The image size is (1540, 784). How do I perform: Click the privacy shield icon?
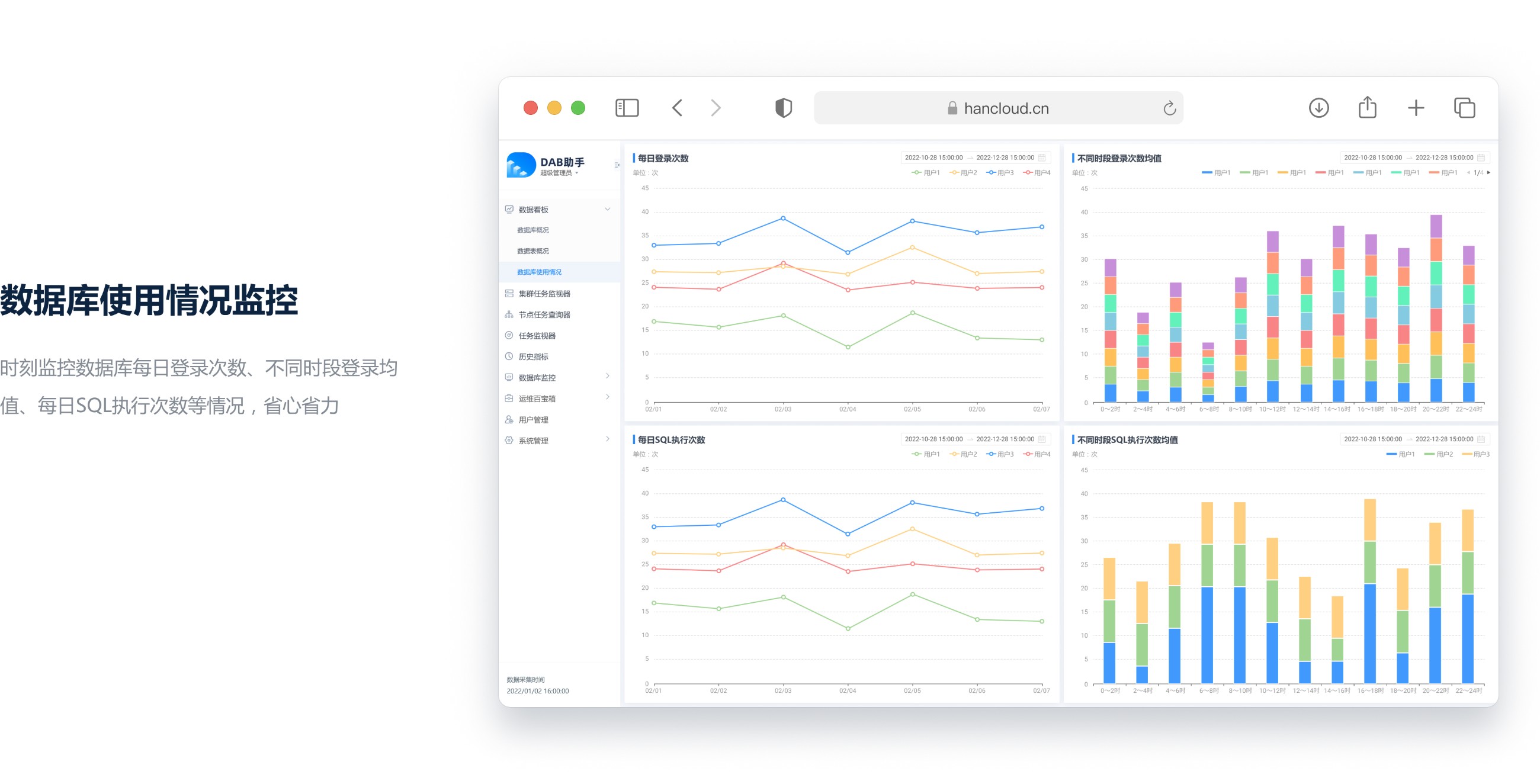click(783, 108)
